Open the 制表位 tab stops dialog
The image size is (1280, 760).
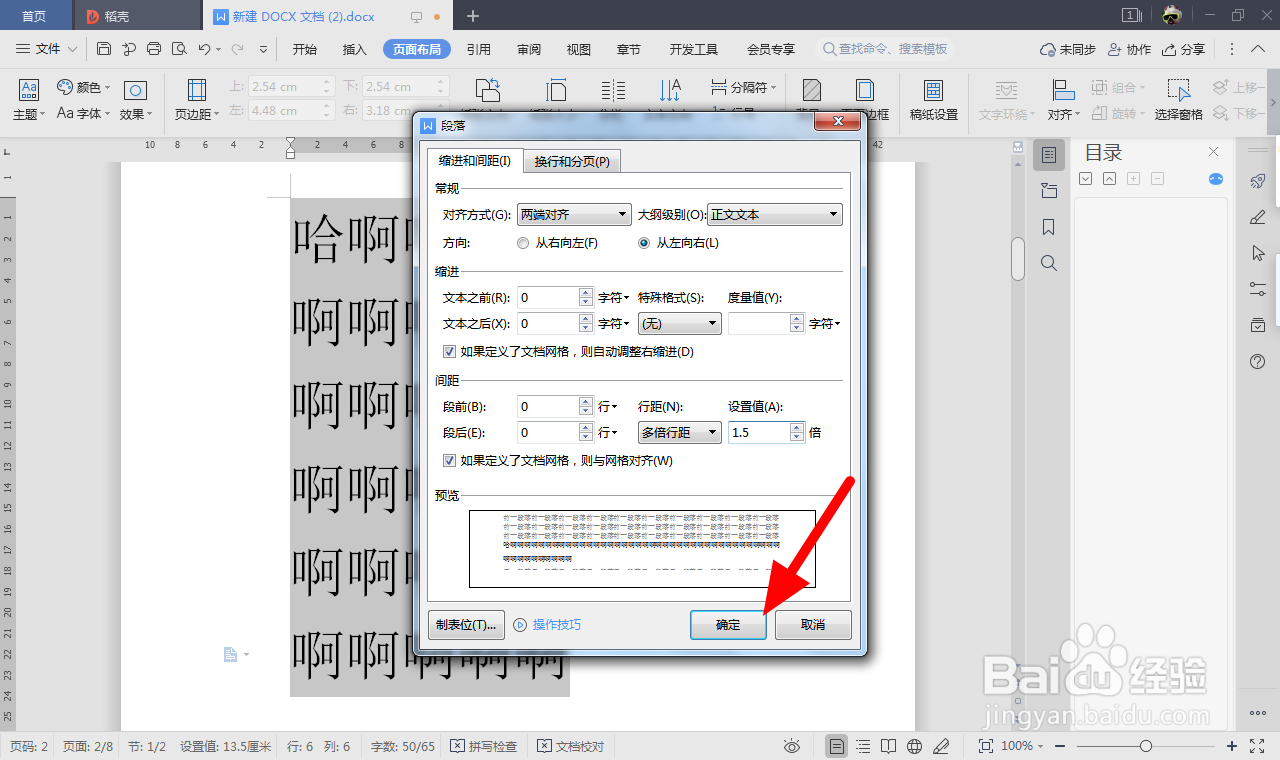pyautogui.click(x=465, y=624)
